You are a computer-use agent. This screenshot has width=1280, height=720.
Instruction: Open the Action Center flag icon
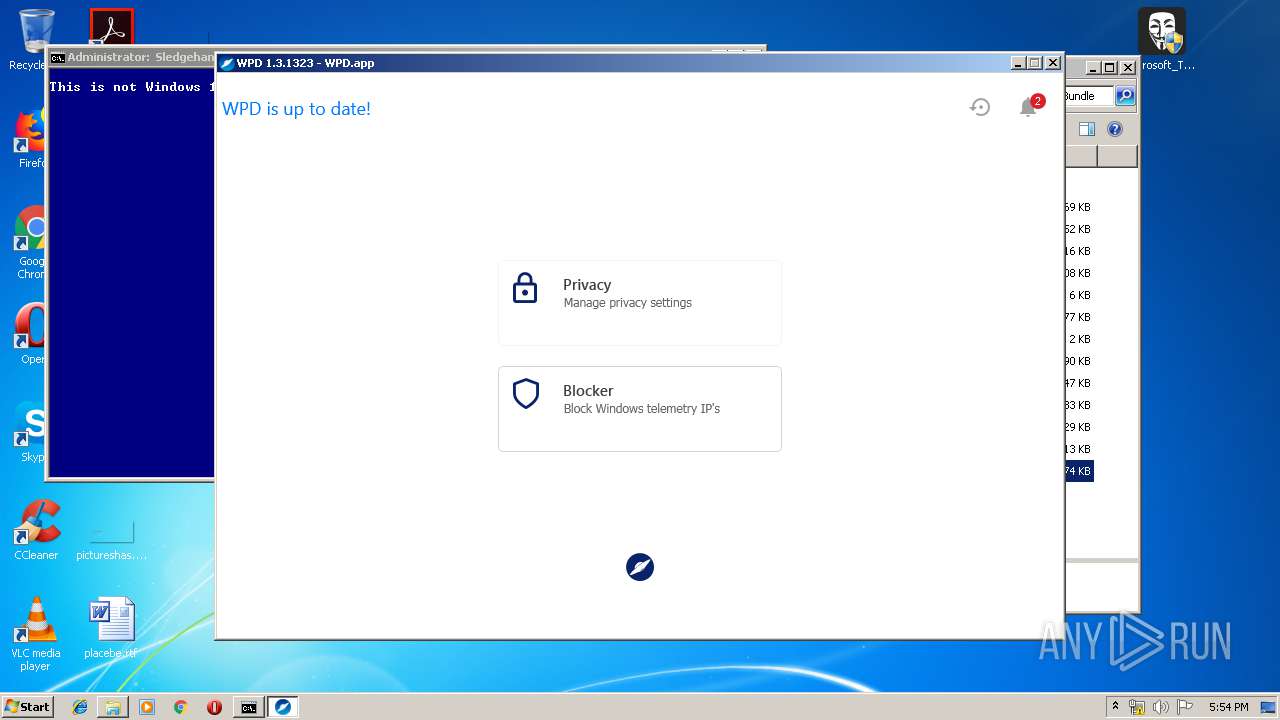point(1185,707)
